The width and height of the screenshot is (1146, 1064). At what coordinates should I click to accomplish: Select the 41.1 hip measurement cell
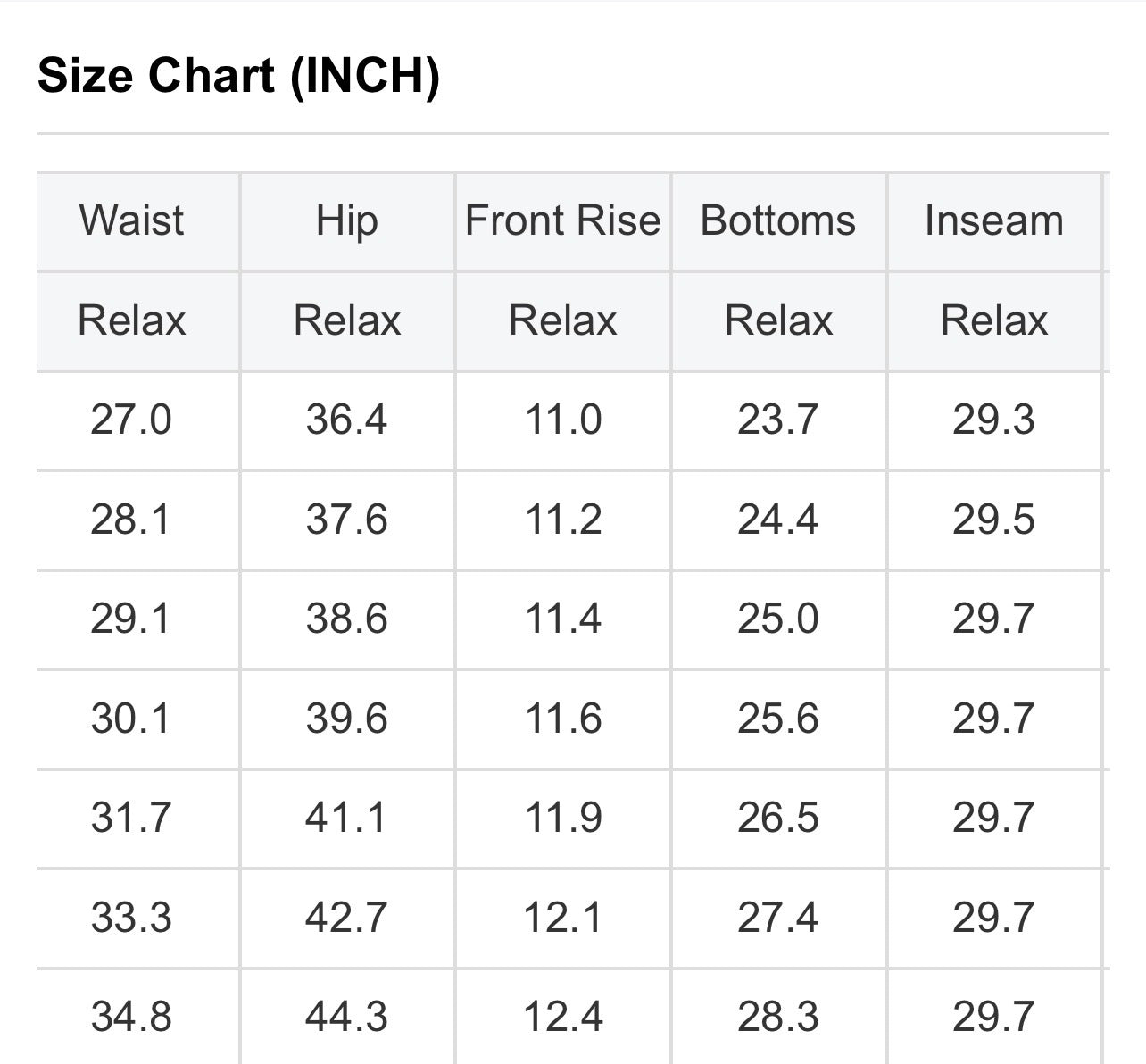[x=346, y=818]
